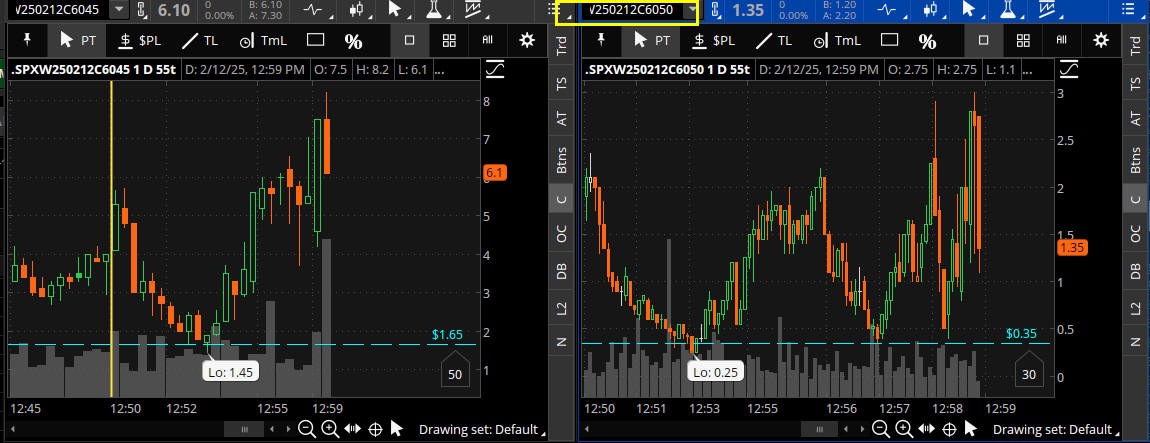This screenshot has height=443, width=1150.
Task: Open time-frame pulse icon in left chart
Action: pos(315,10)
